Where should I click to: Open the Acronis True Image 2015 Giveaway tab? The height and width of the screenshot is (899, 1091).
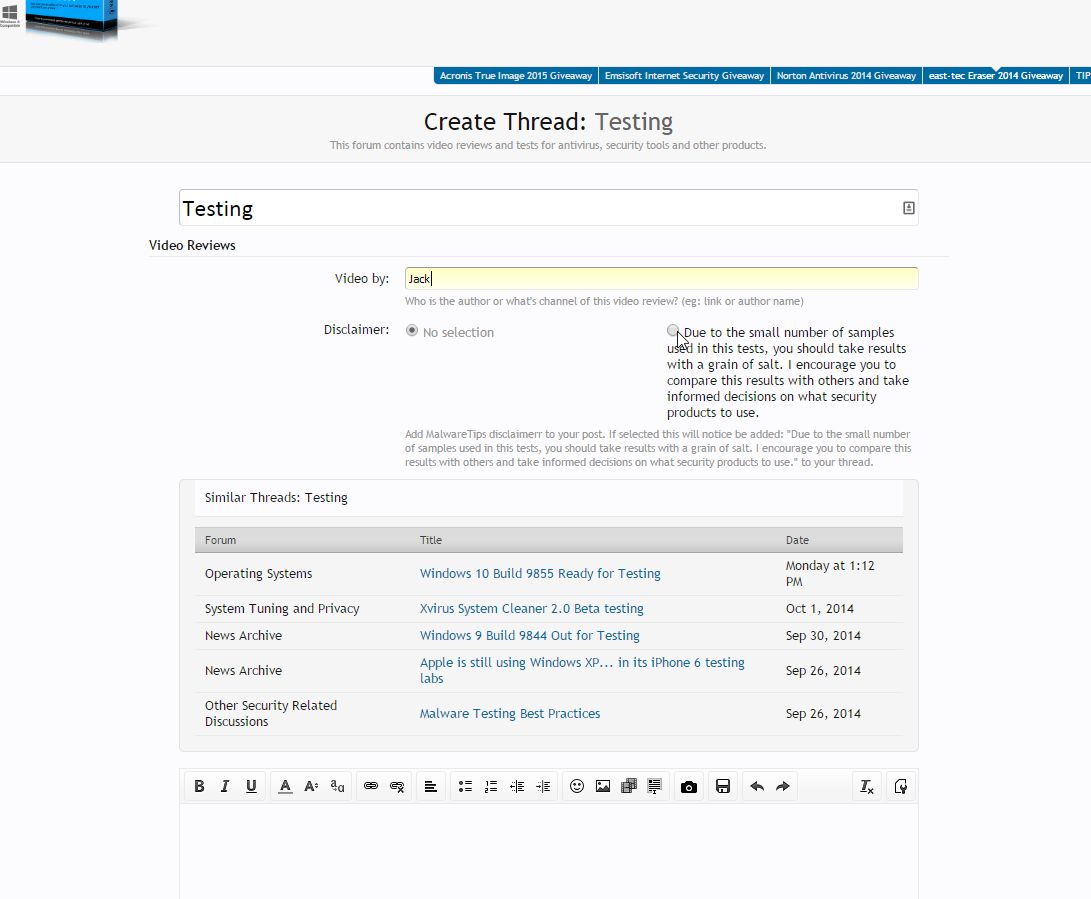(516, 76)
